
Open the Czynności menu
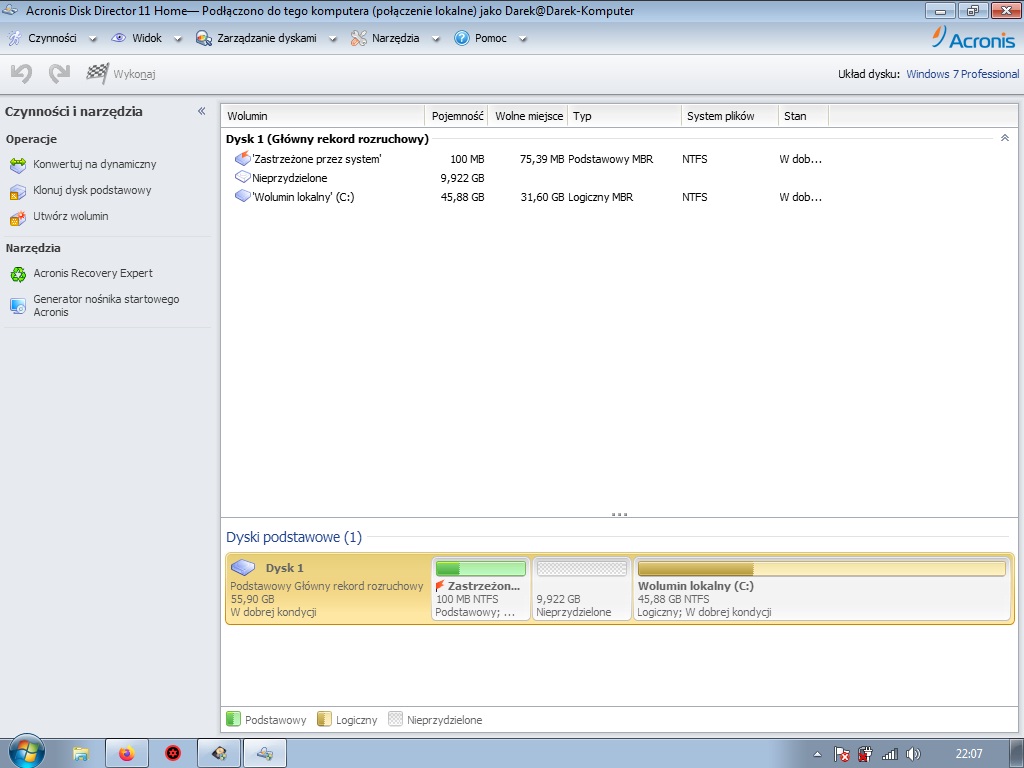click(52, 38)
